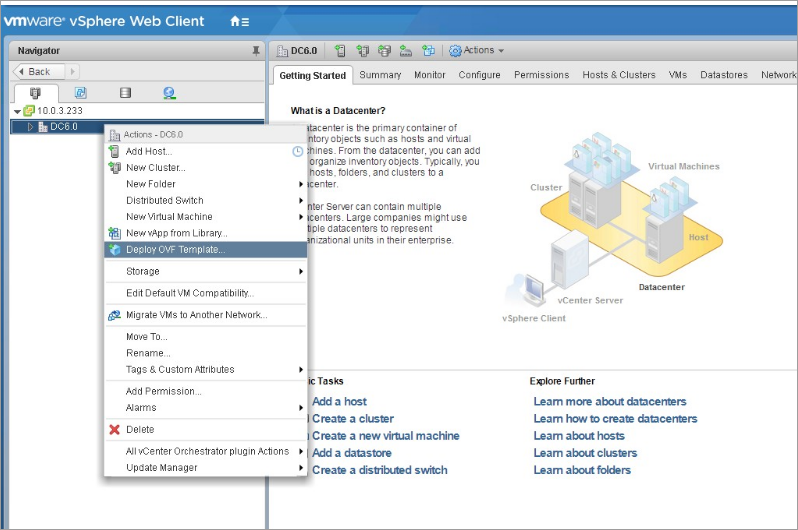This screenshot has height=530, width=798.
Task: Click the Back button in Navigator
Action: click(39, 72)
